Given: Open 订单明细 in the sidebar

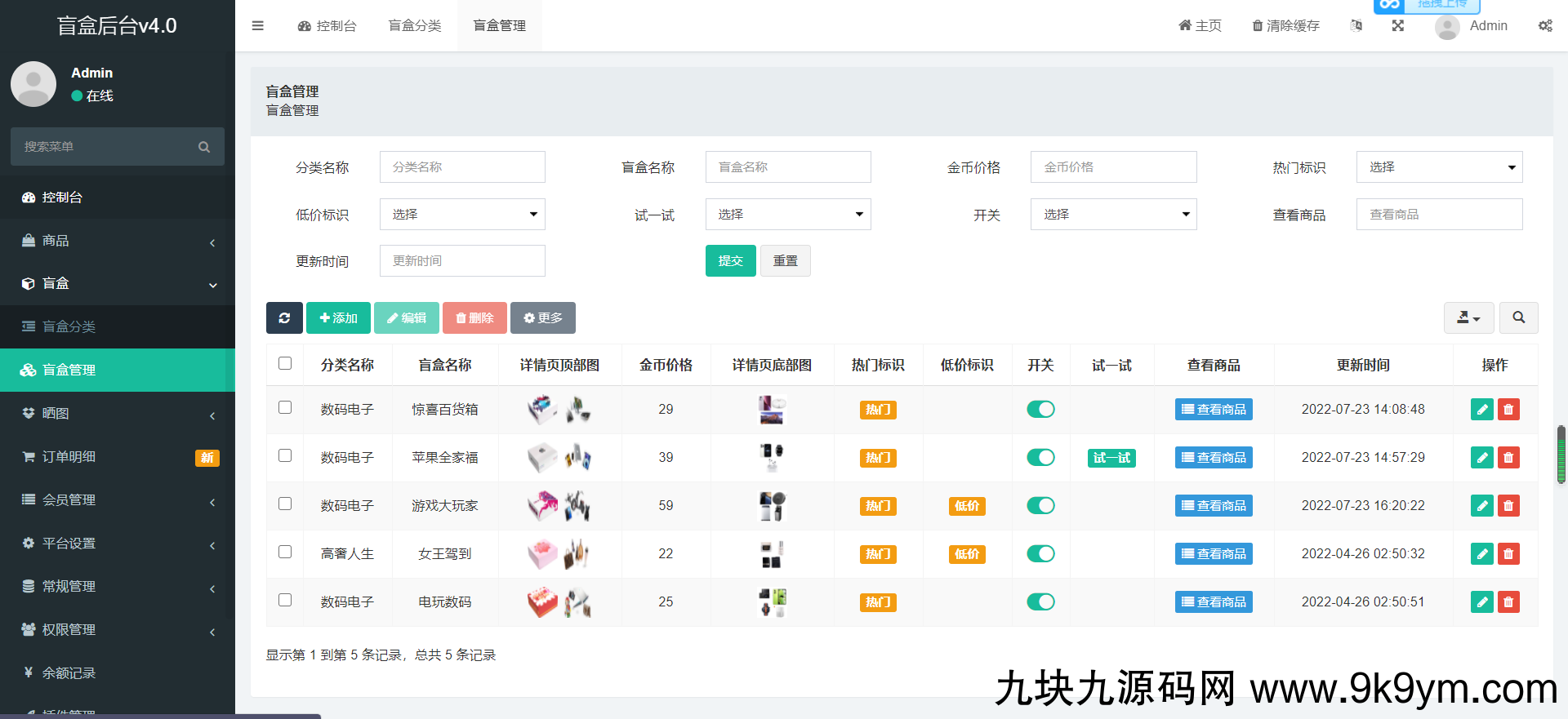Looking at the screenshot, I should point(118,457).
